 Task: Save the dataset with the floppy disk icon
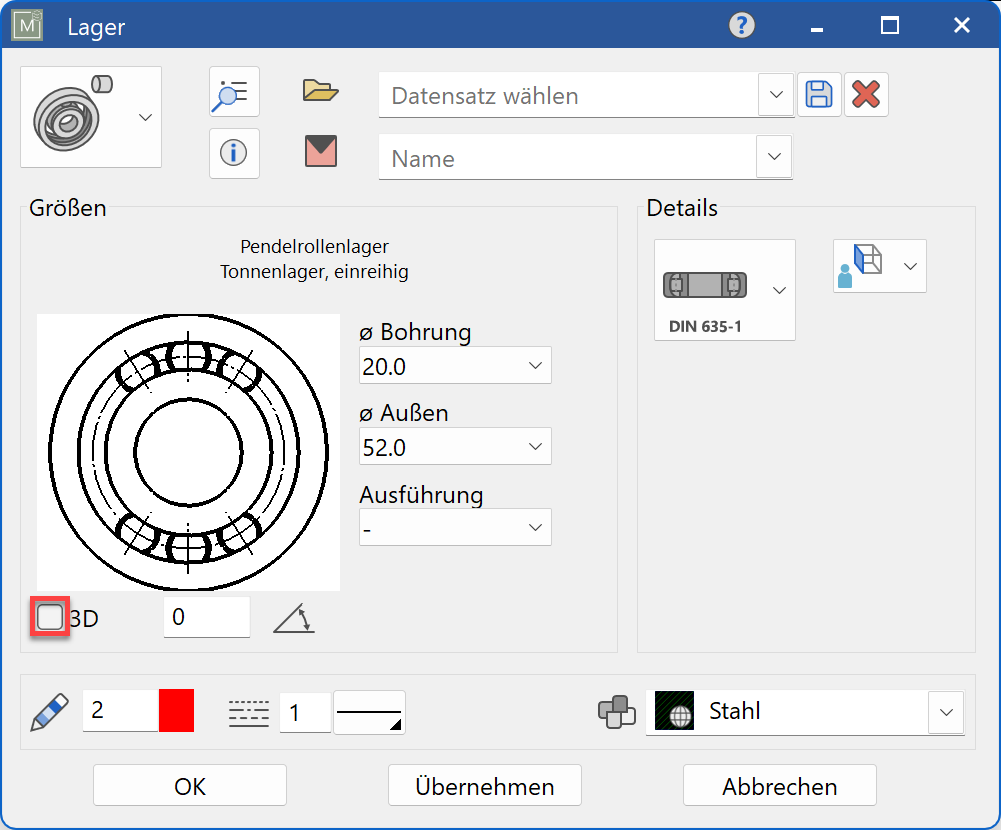pos(819,93)
